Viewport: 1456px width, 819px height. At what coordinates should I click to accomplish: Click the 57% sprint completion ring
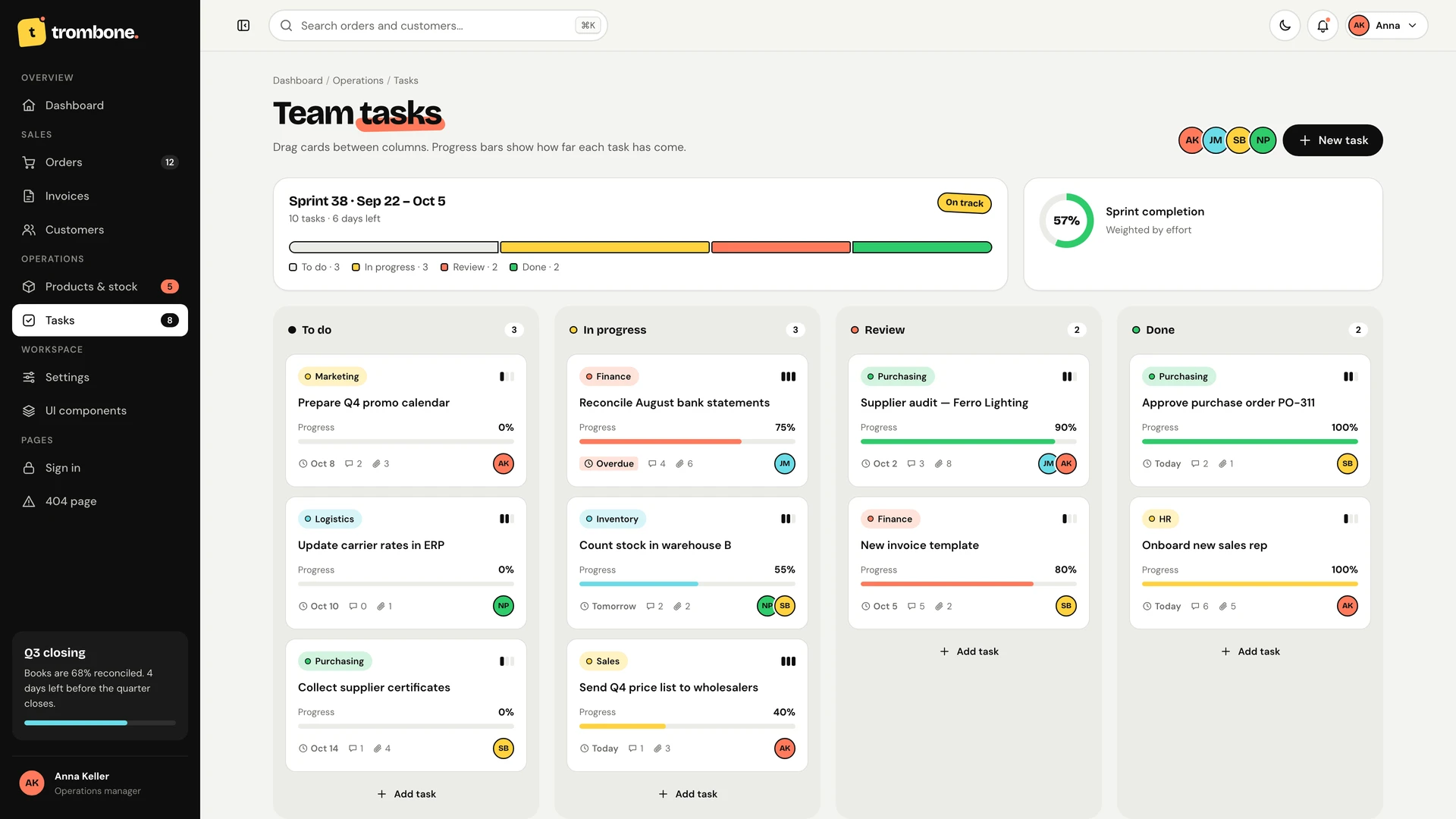(x=1066, y=221)
